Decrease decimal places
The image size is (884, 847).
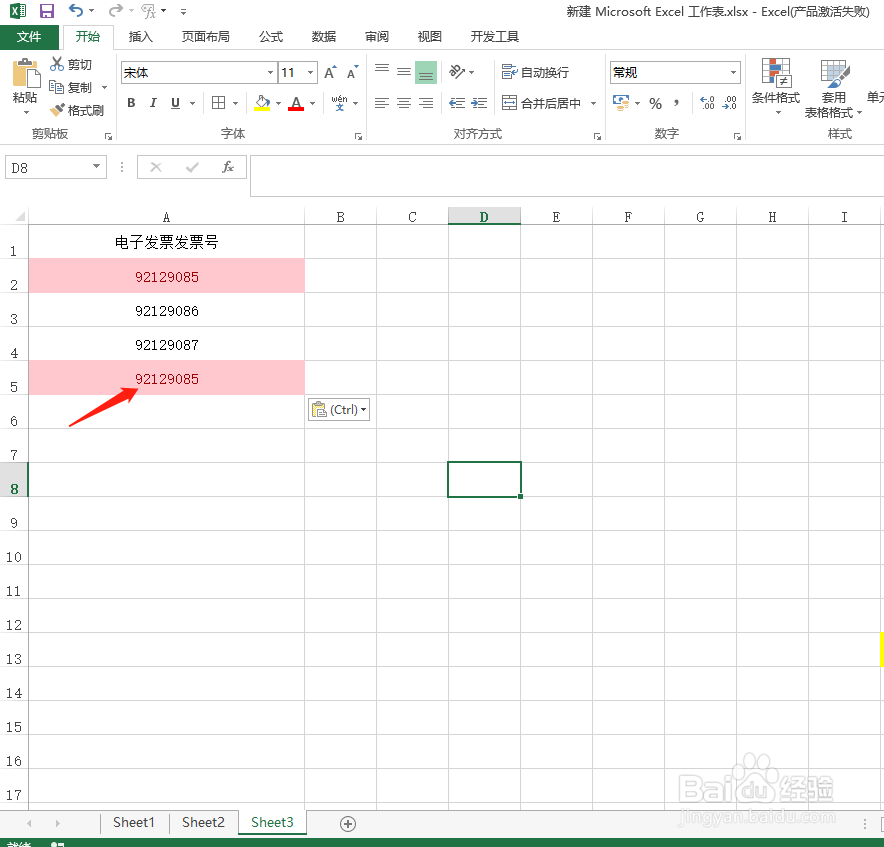(730, 103)
